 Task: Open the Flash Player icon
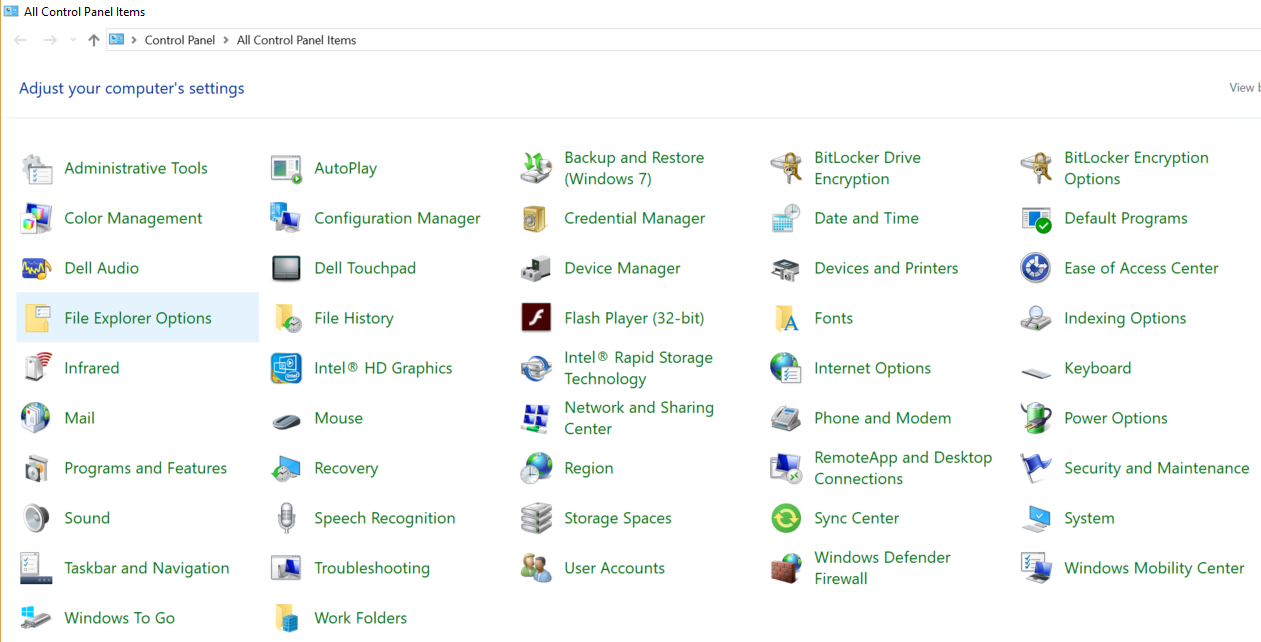coord(537,319)
